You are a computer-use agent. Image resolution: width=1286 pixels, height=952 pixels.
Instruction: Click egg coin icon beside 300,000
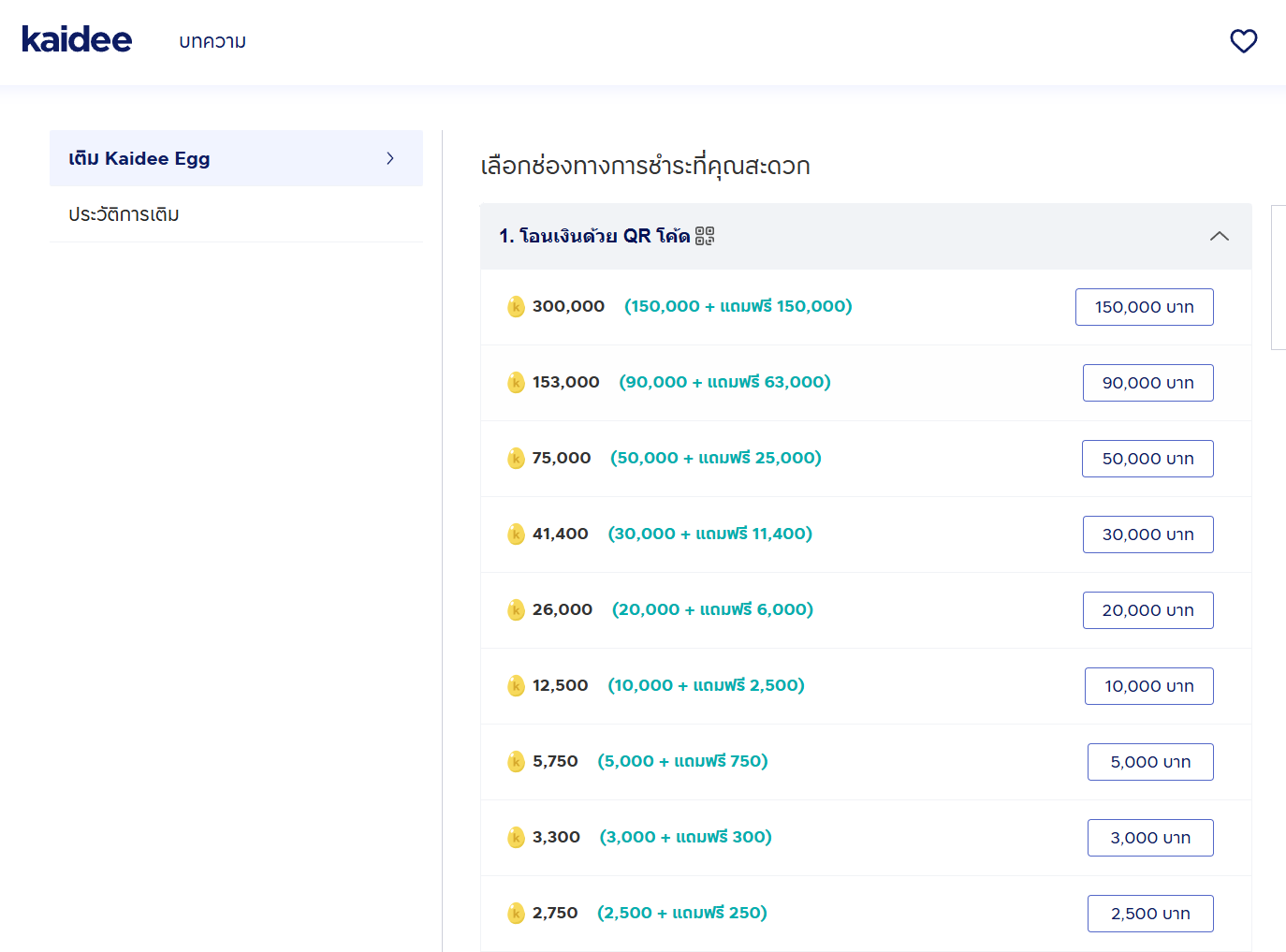(x=516, y=307)
